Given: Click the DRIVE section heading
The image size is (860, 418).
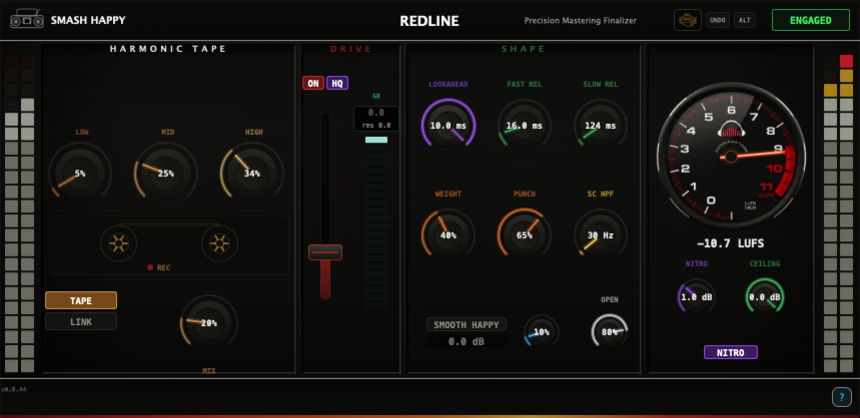Looking at the screenshot, I should pos(351,49).
